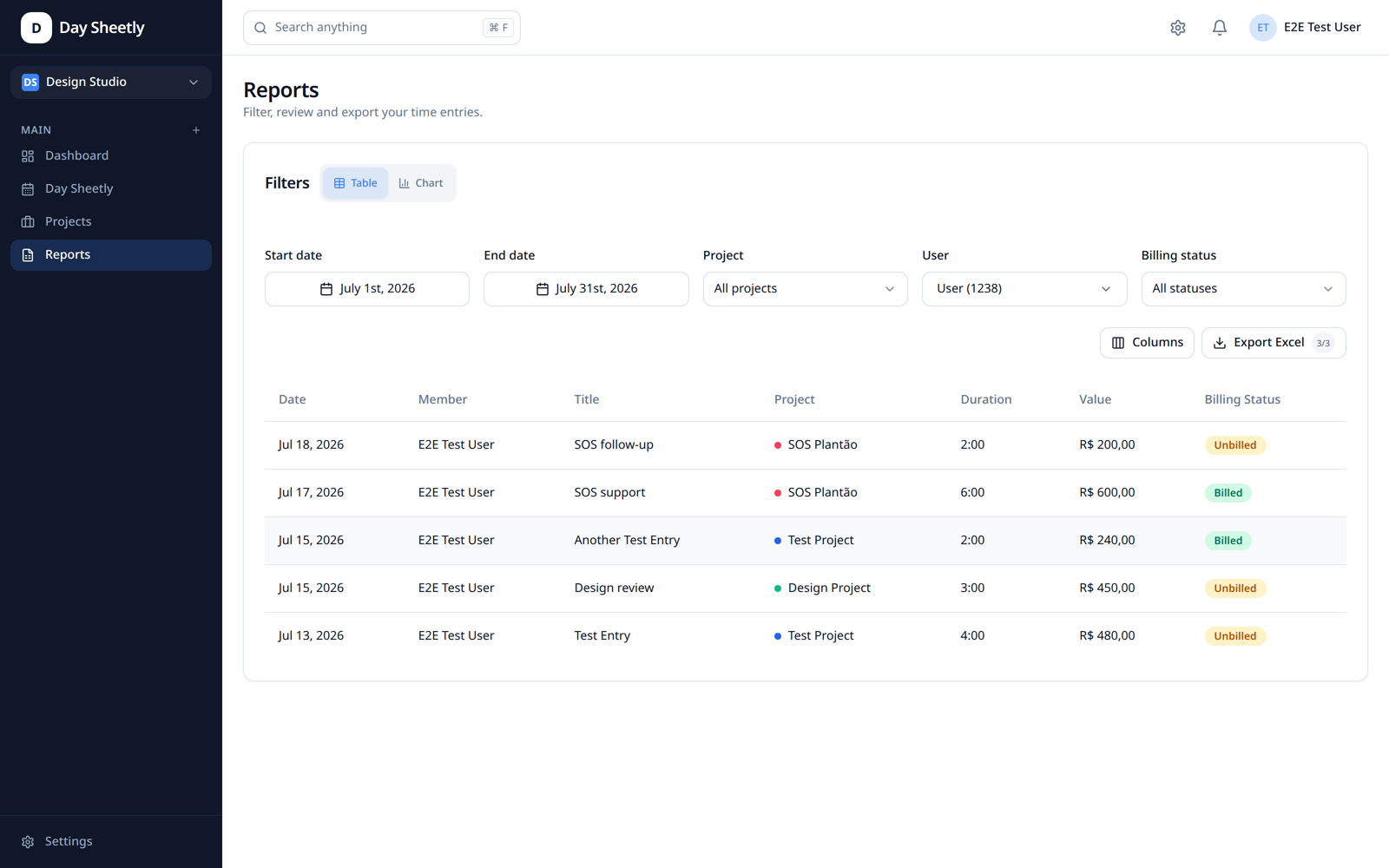
Task: Click E2E Test User profile name
Action: coord(1322,28)
